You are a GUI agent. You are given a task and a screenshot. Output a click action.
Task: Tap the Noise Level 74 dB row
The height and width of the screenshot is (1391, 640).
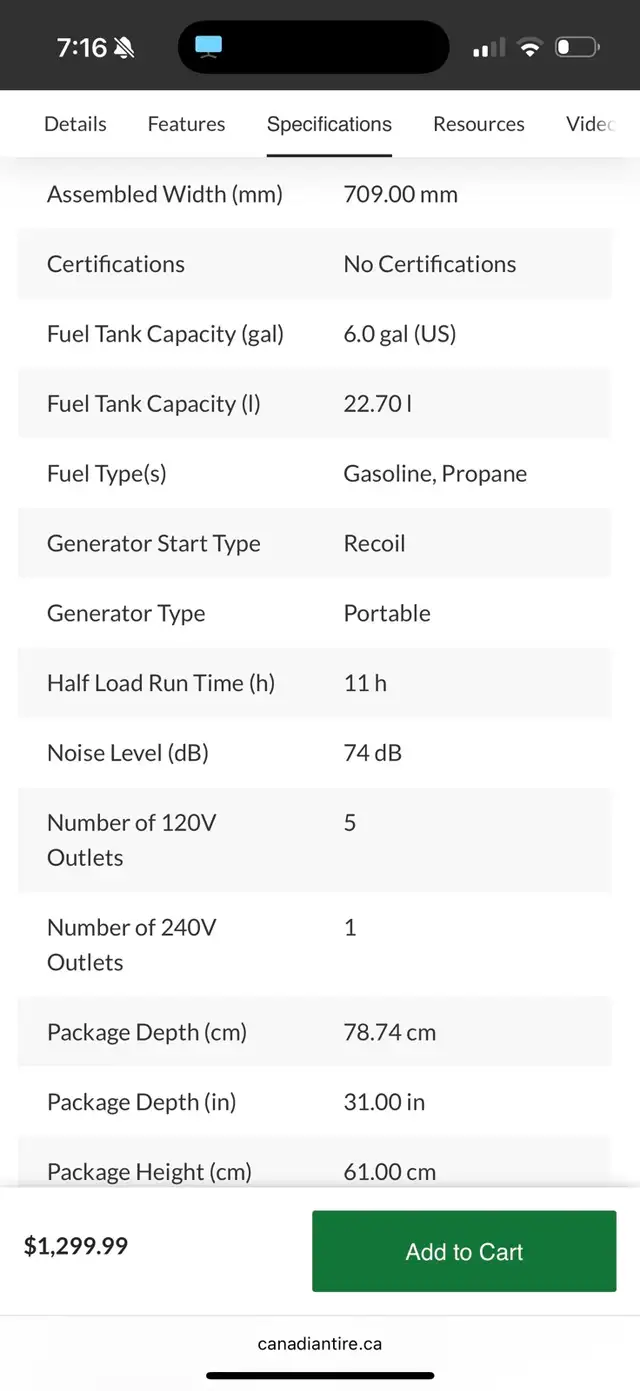coord(314,753)
